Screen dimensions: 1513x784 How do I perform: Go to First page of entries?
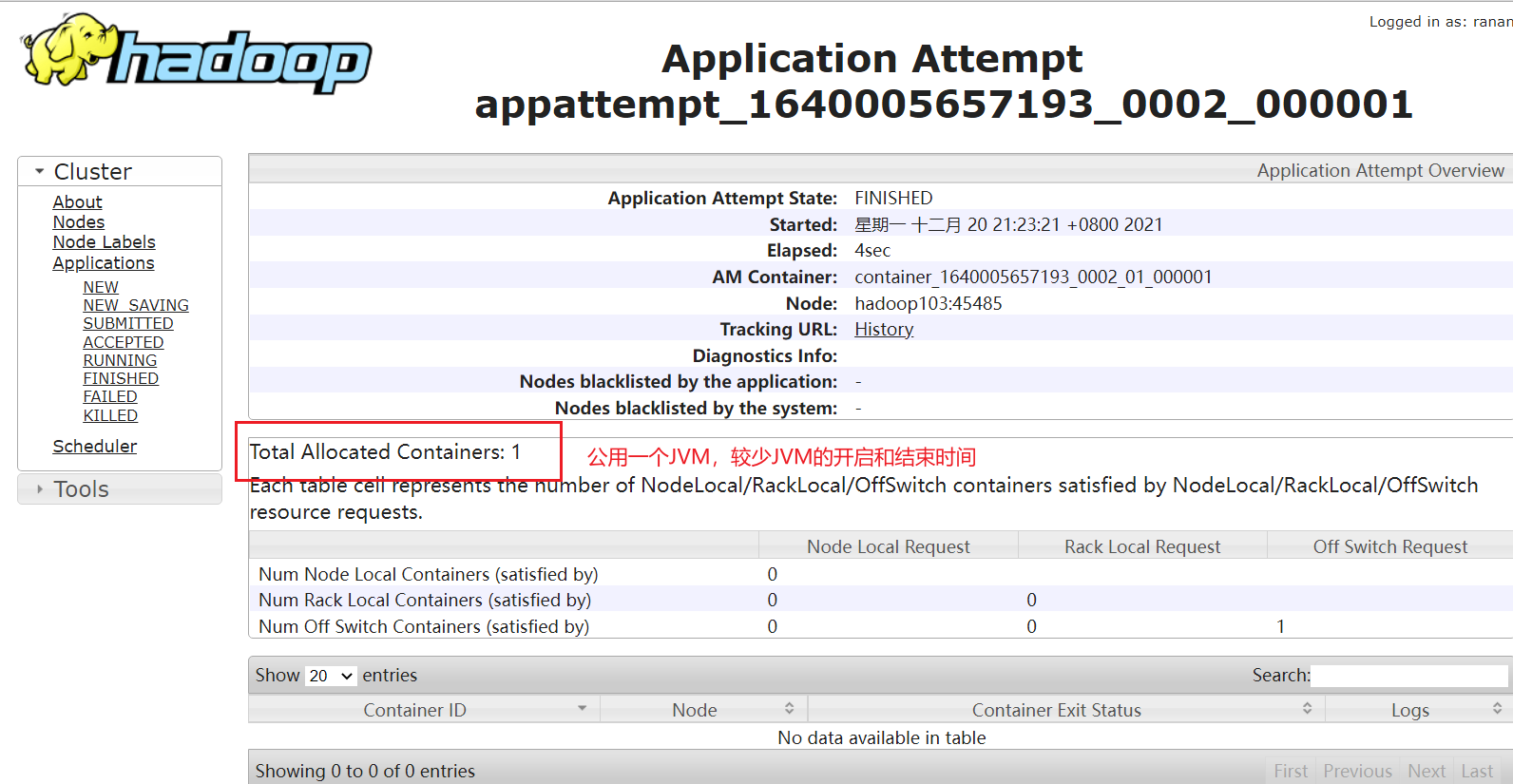pos(1291,771)
